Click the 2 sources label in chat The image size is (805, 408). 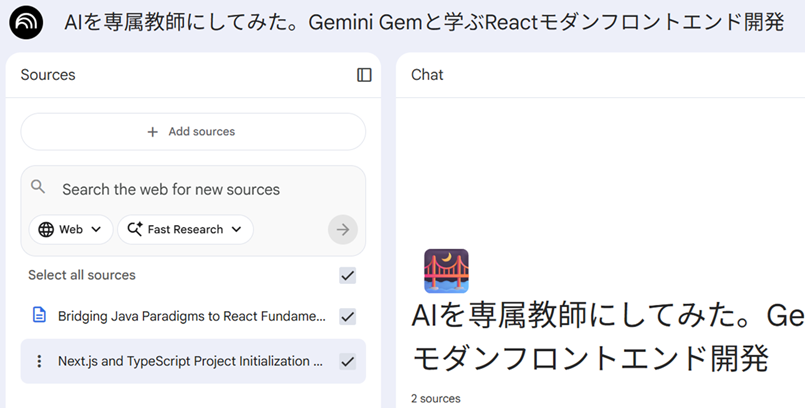436,398
